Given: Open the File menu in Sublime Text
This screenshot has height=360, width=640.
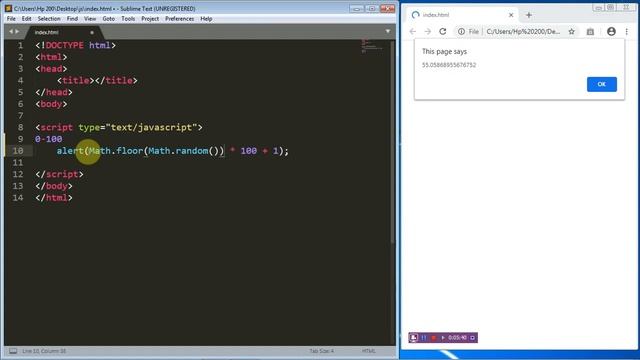Looking at the screenshot, I should pos(11,19).
